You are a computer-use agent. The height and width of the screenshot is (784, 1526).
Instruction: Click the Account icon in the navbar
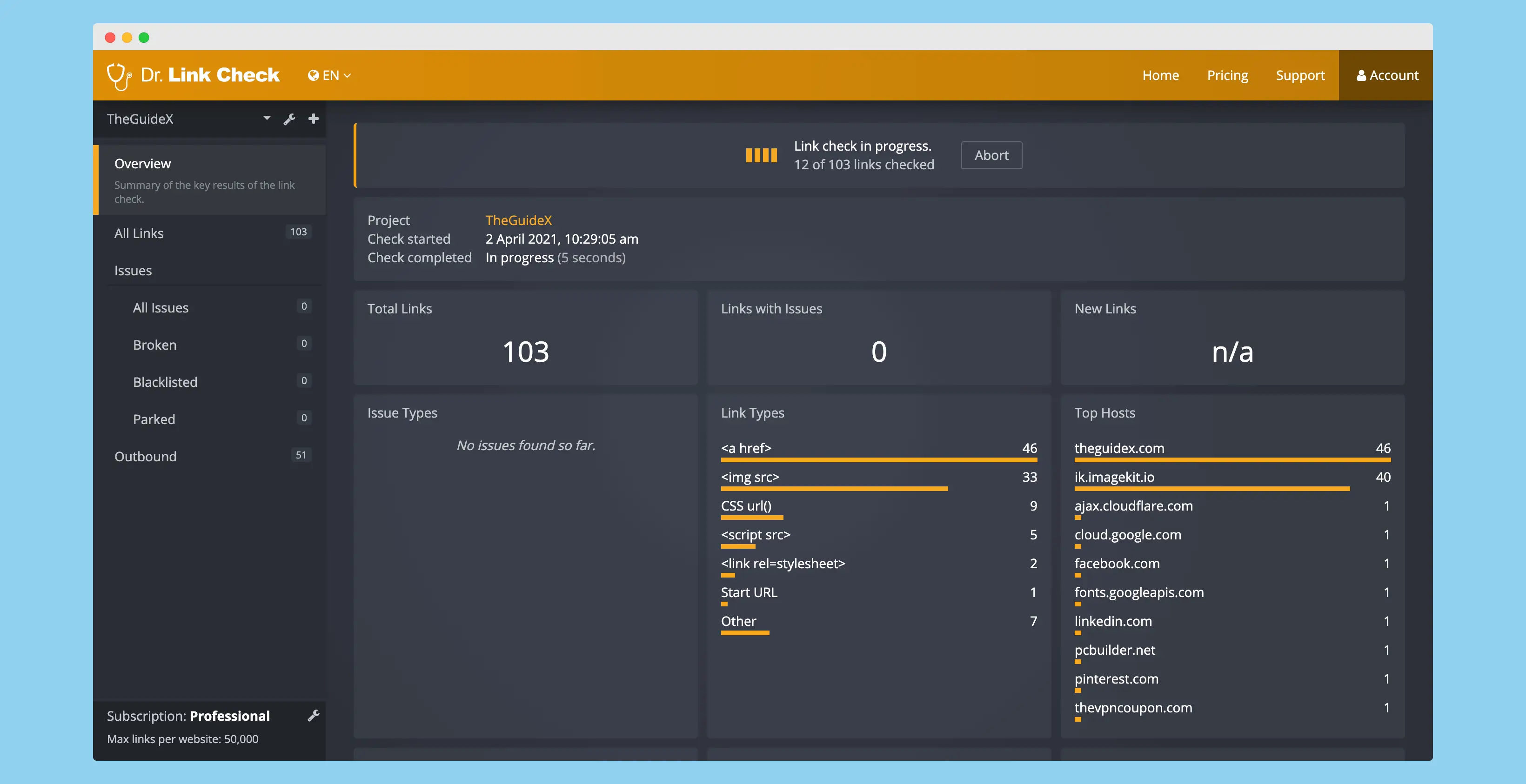click(1362, 75)
